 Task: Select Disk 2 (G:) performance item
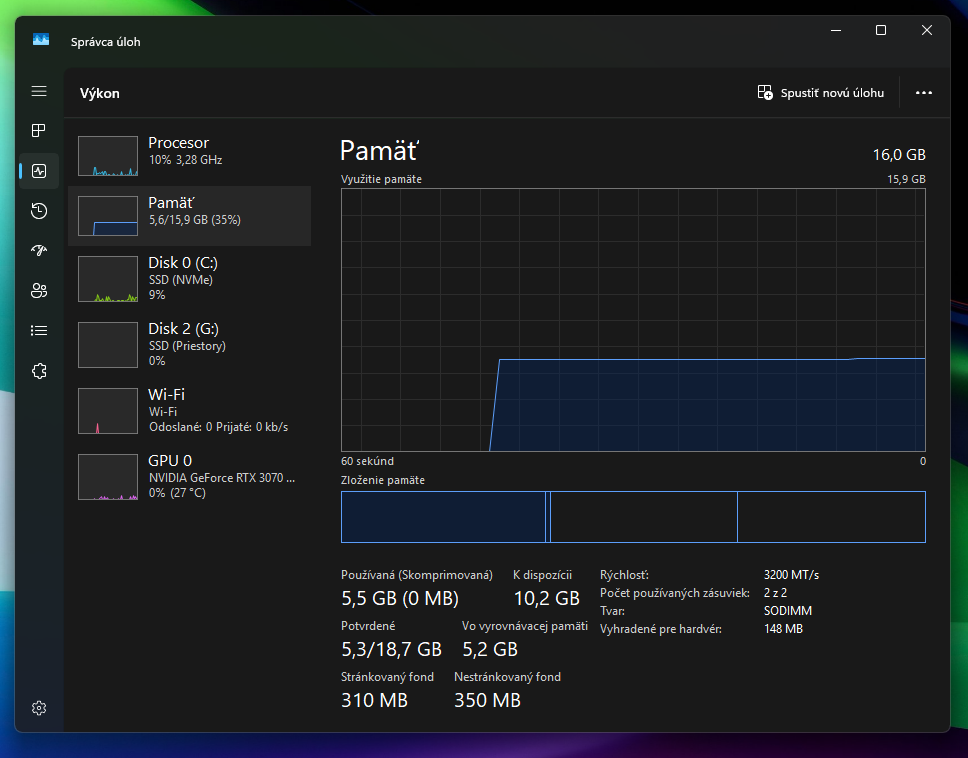189,343
